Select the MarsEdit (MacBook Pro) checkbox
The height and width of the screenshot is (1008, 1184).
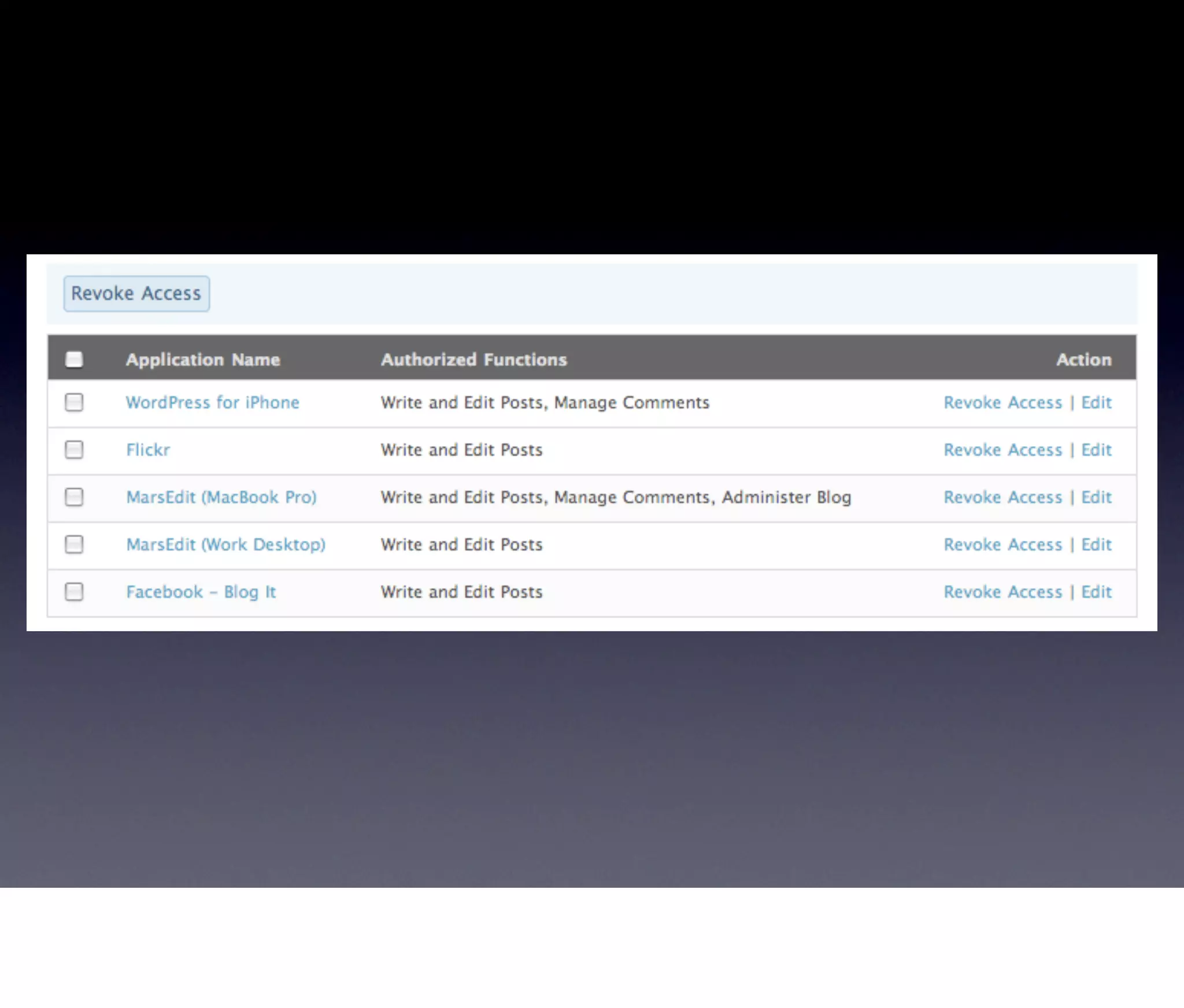[74, 497]
